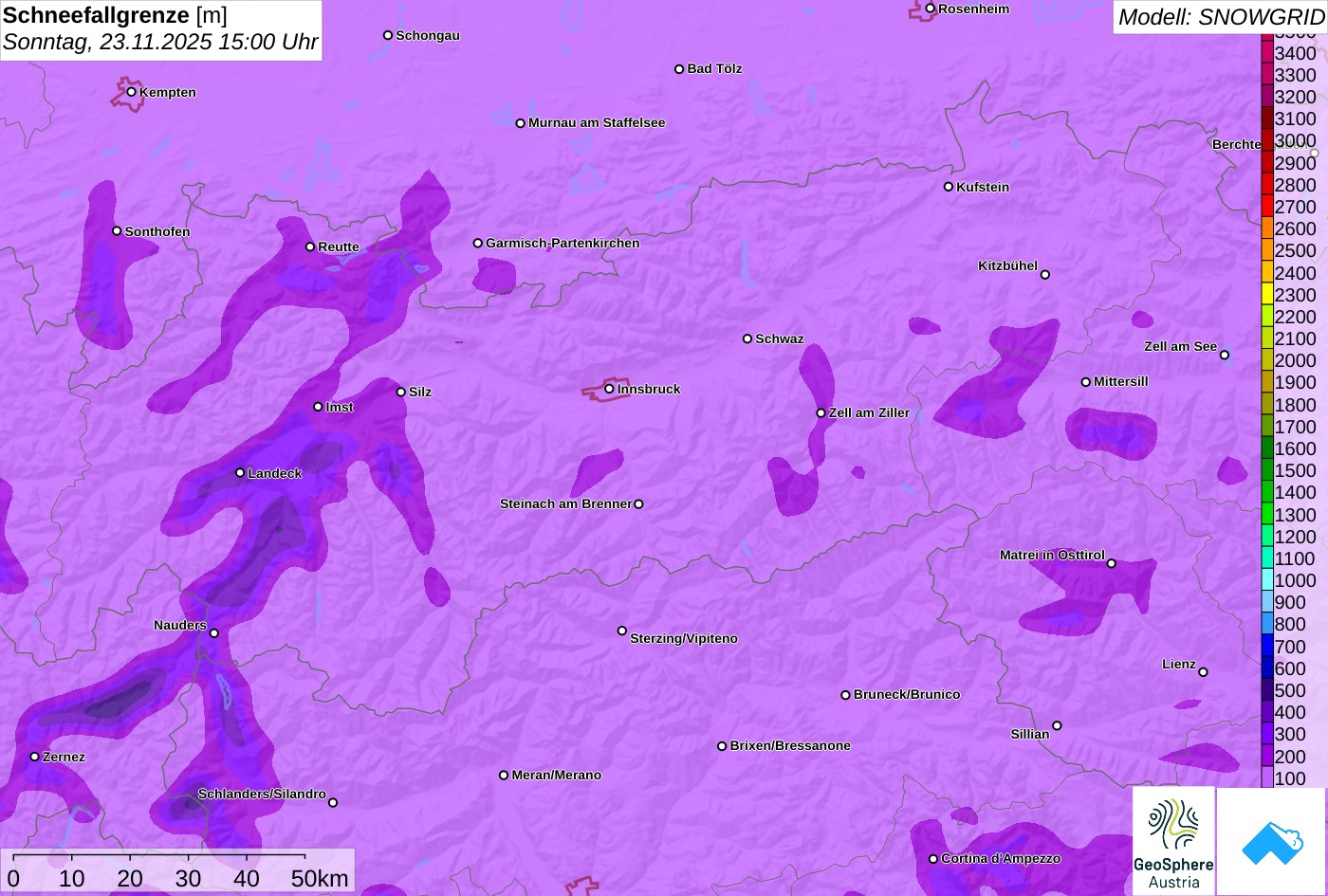Click the 50km scale bar label

pyautogui.click(x=320, y=878)
